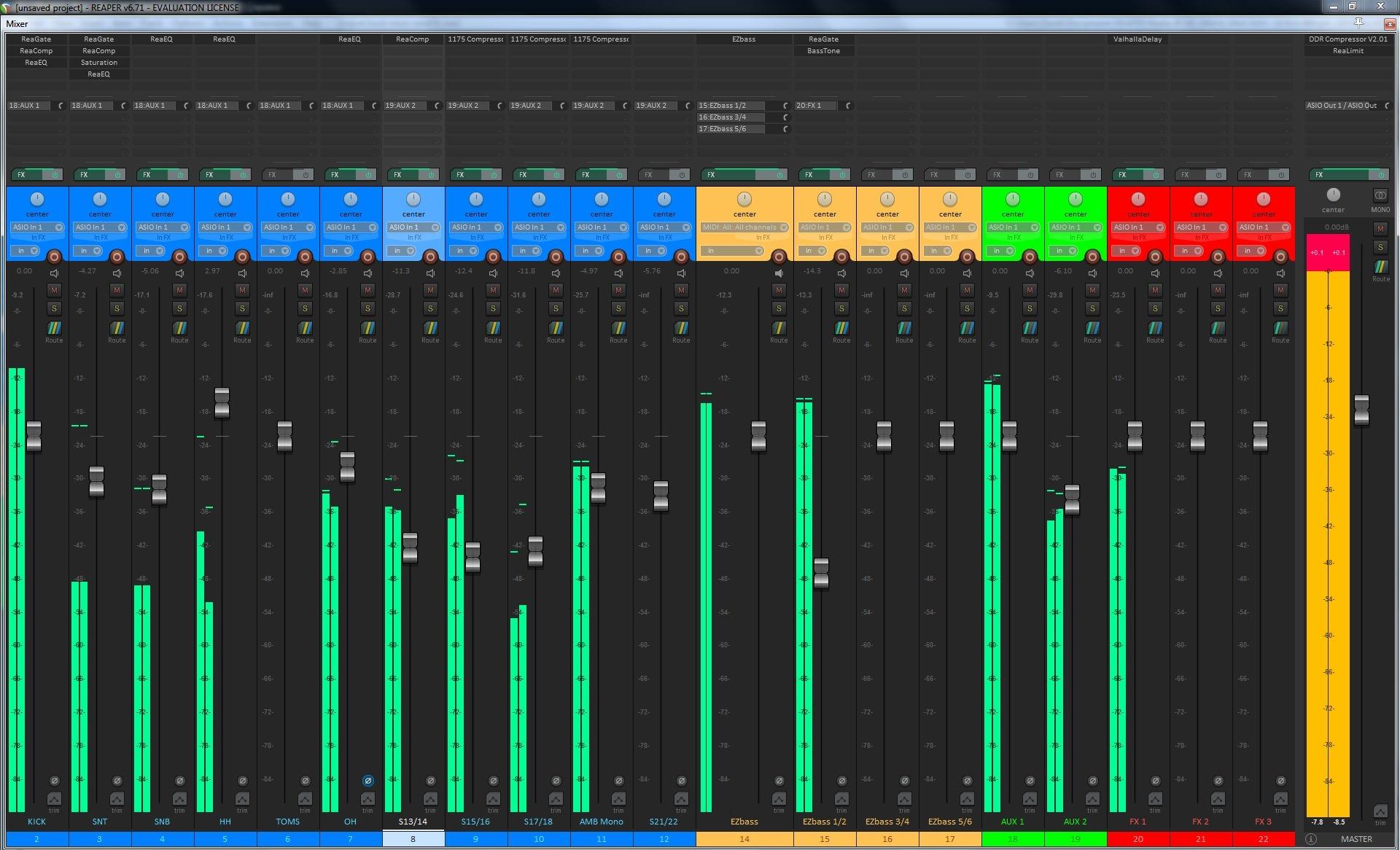Open the master track Route icon
The image size is (1400, 850).
tap(1380, 268)
